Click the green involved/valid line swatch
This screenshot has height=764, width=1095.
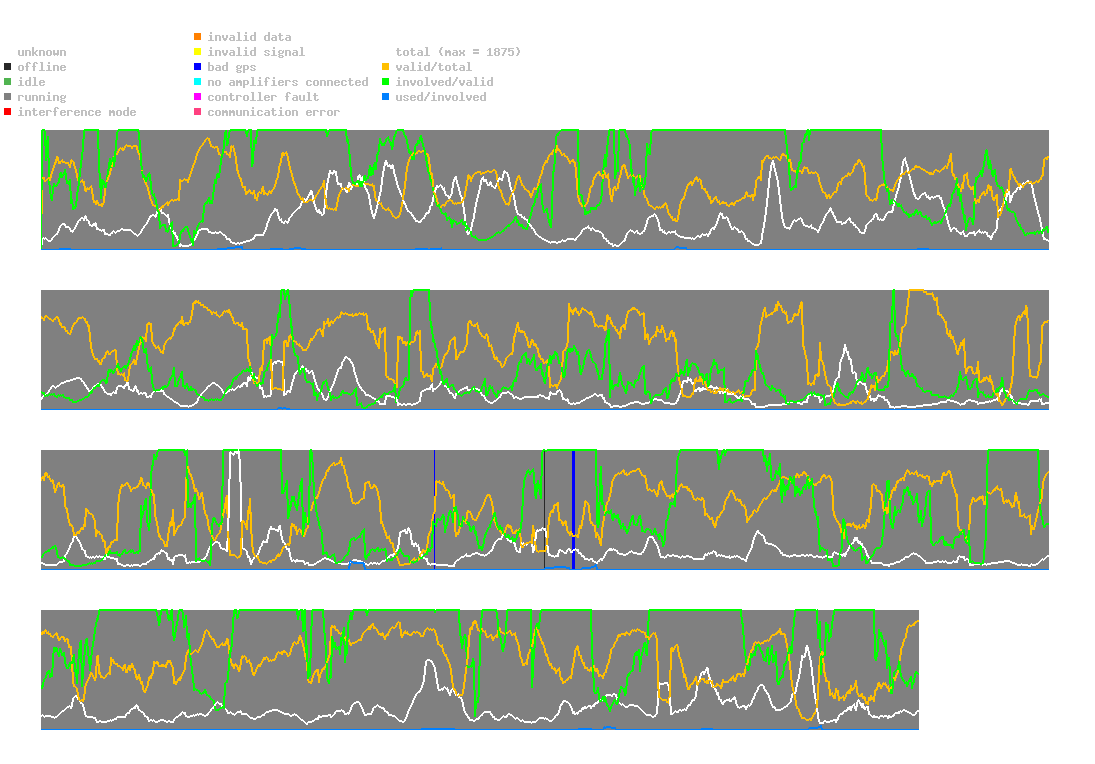pos(386,82)
